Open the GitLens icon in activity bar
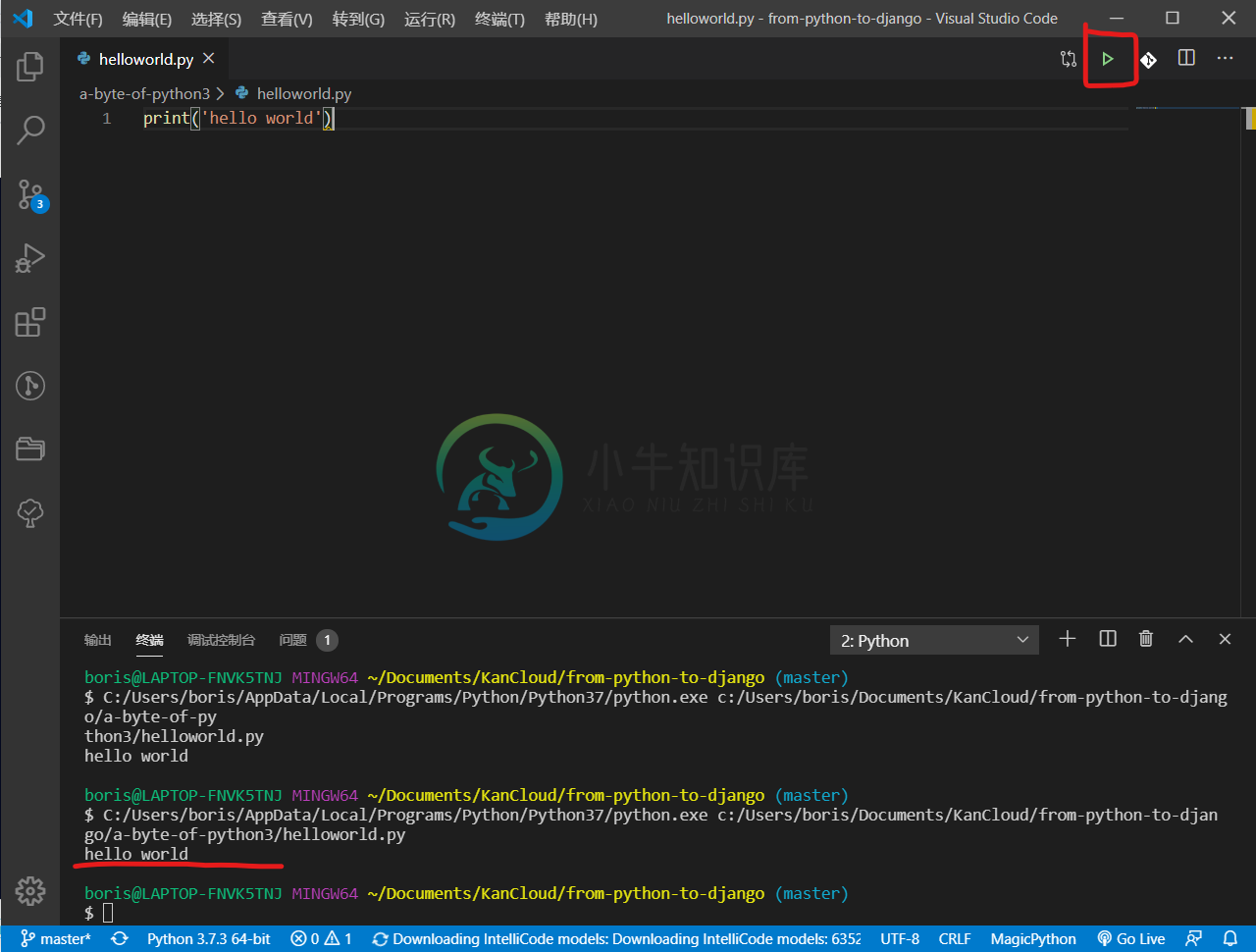 [30, 386]
